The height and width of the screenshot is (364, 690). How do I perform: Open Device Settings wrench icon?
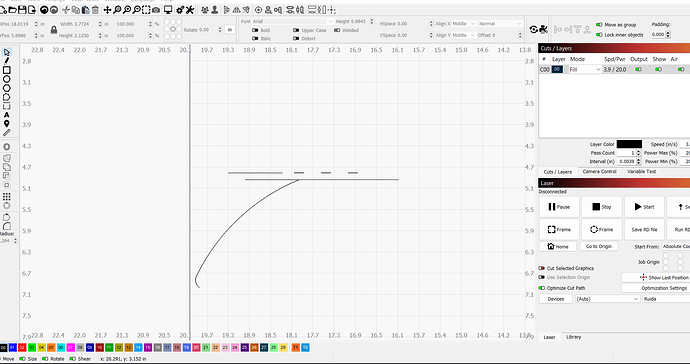(190, 10)
